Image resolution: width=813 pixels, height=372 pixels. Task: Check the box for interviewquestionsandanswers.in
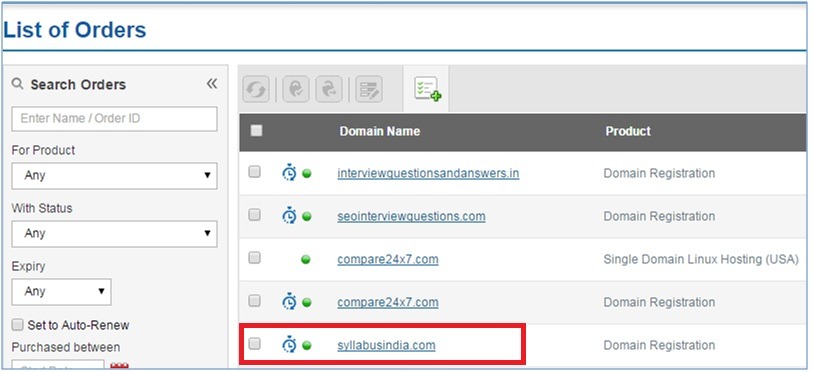pyautogui.click(x=254, y=172)
